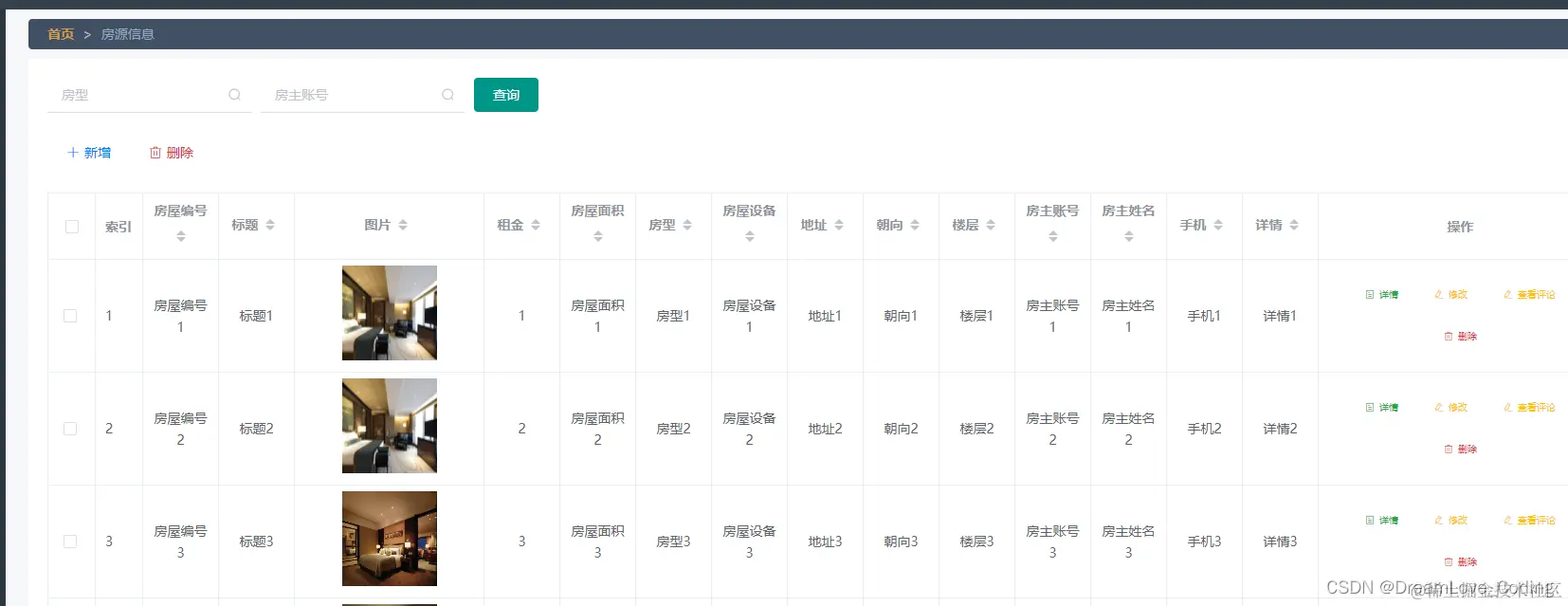Click the green 查询 button
This screenshot has height=606, width=1568.
pyautogui.click(x=506, y=95)
